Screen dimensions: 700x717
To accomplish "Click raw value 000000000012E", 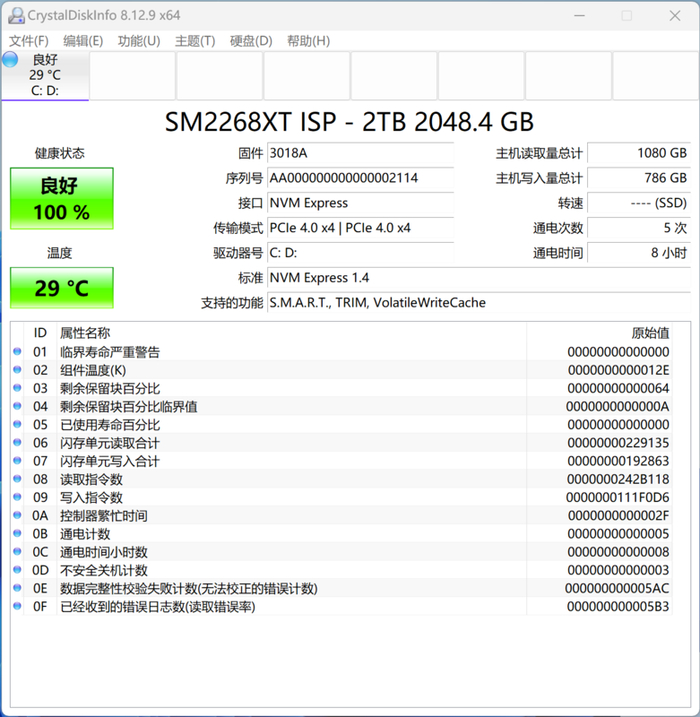I will pos(618,370).
